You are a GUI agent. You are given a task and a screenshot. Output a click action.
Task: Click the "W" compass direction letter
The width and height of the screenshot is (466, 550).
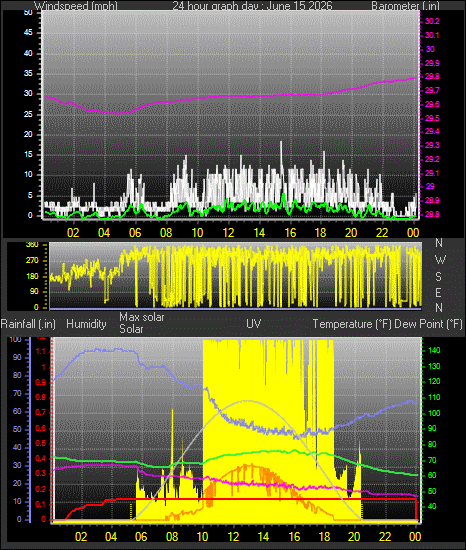(440, 260)
